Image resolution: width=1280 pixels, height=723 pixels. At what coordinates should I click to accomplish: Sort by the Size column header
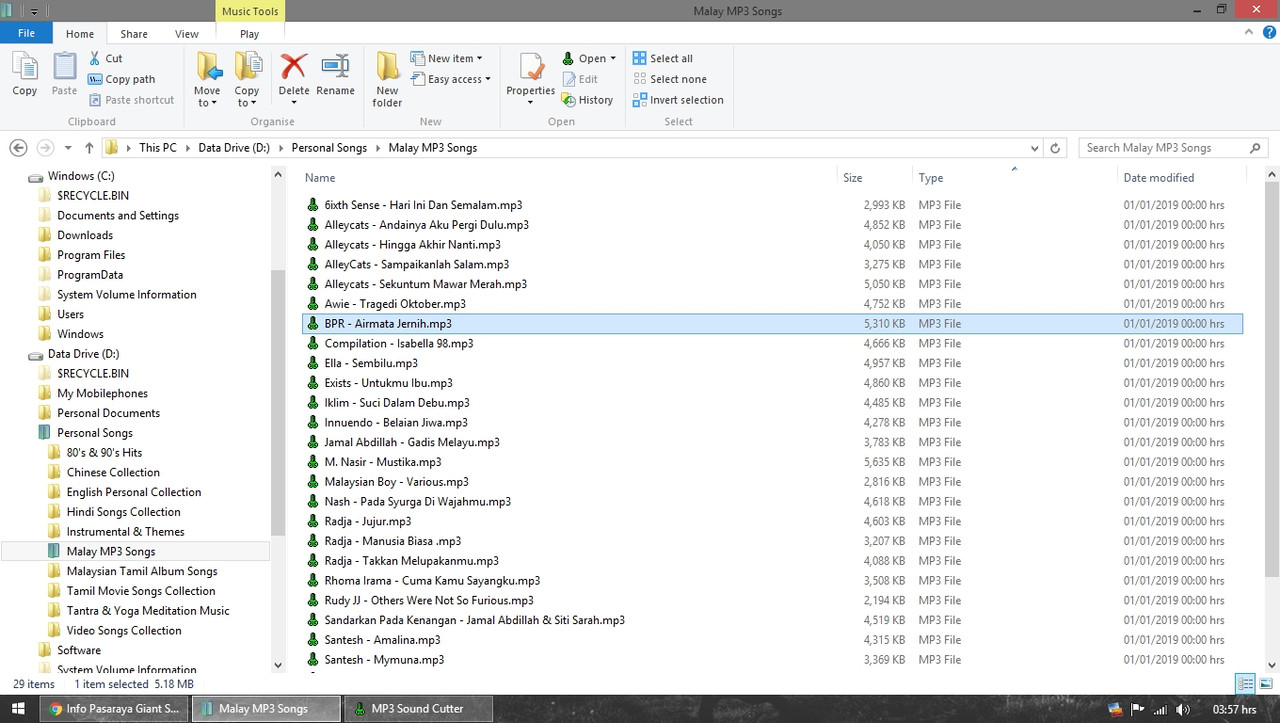(x=853, y=178)
